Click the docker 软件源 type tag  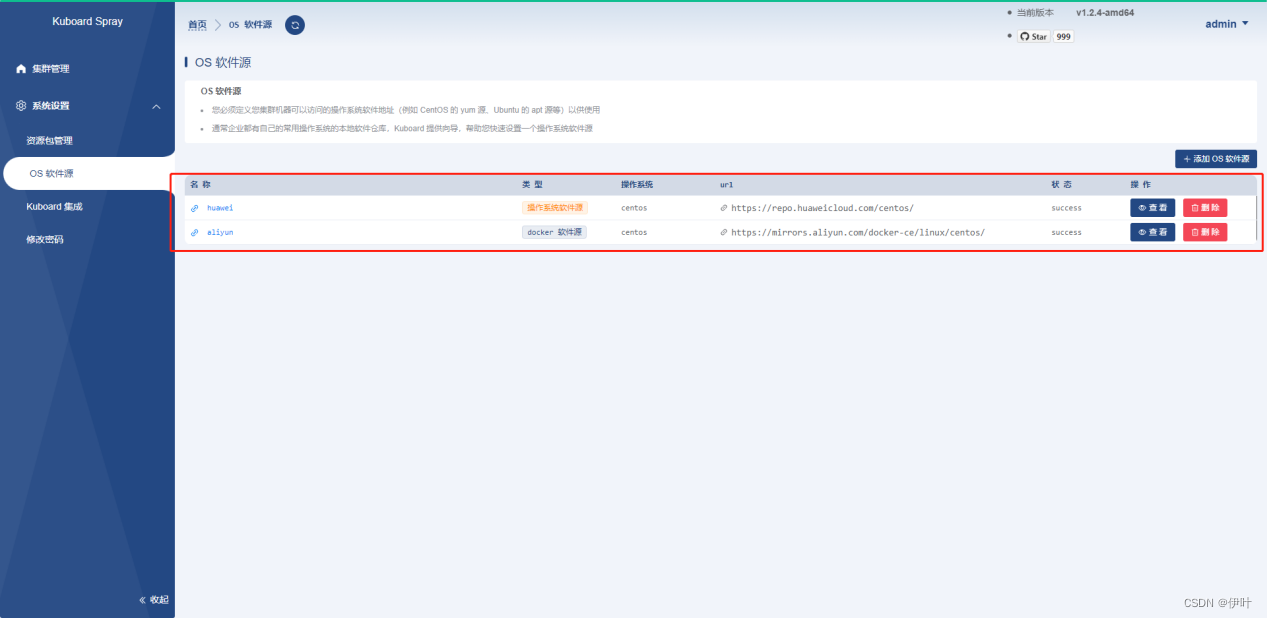554,232
